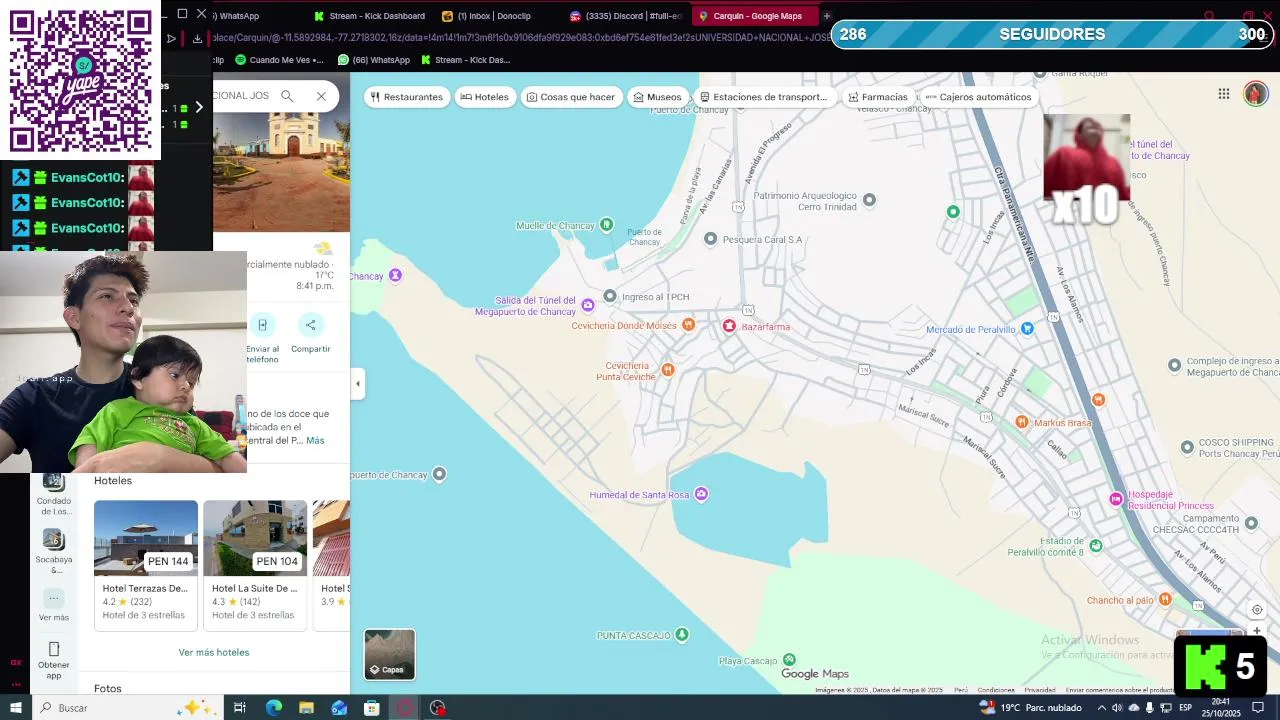Open Stream - Kick Das... bookmark

[466, 60]
